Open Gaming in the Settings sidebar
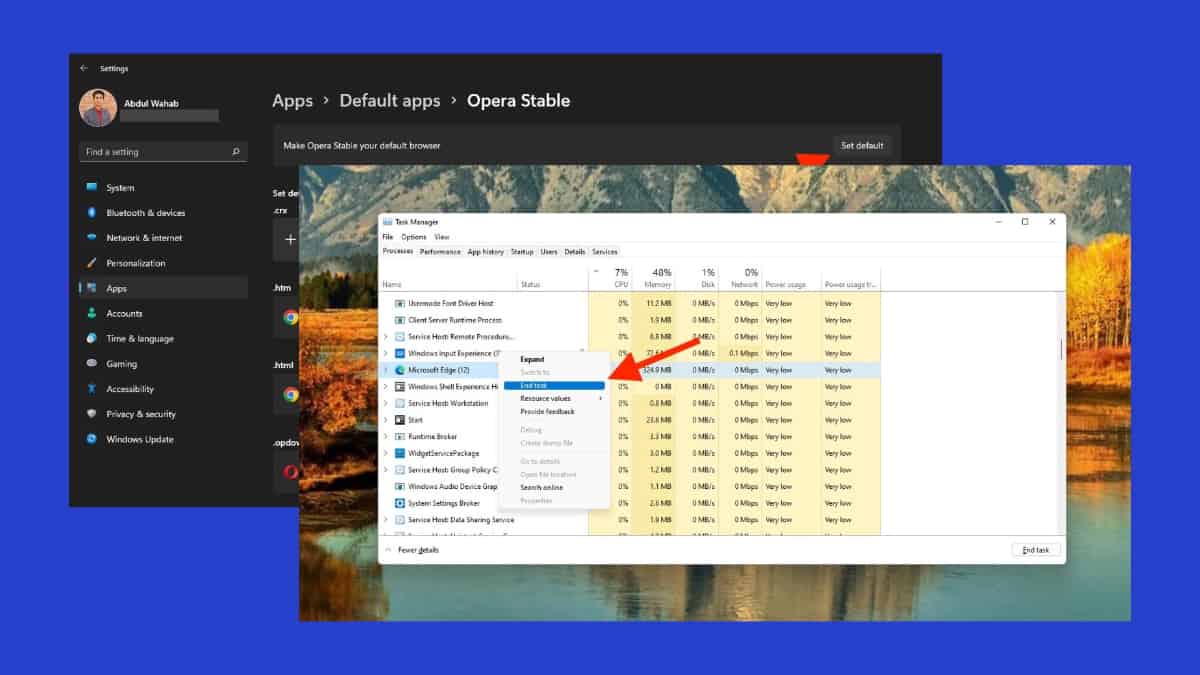Image resolution: width=1200 pixels, height=675 pixels. click(163, 364)
